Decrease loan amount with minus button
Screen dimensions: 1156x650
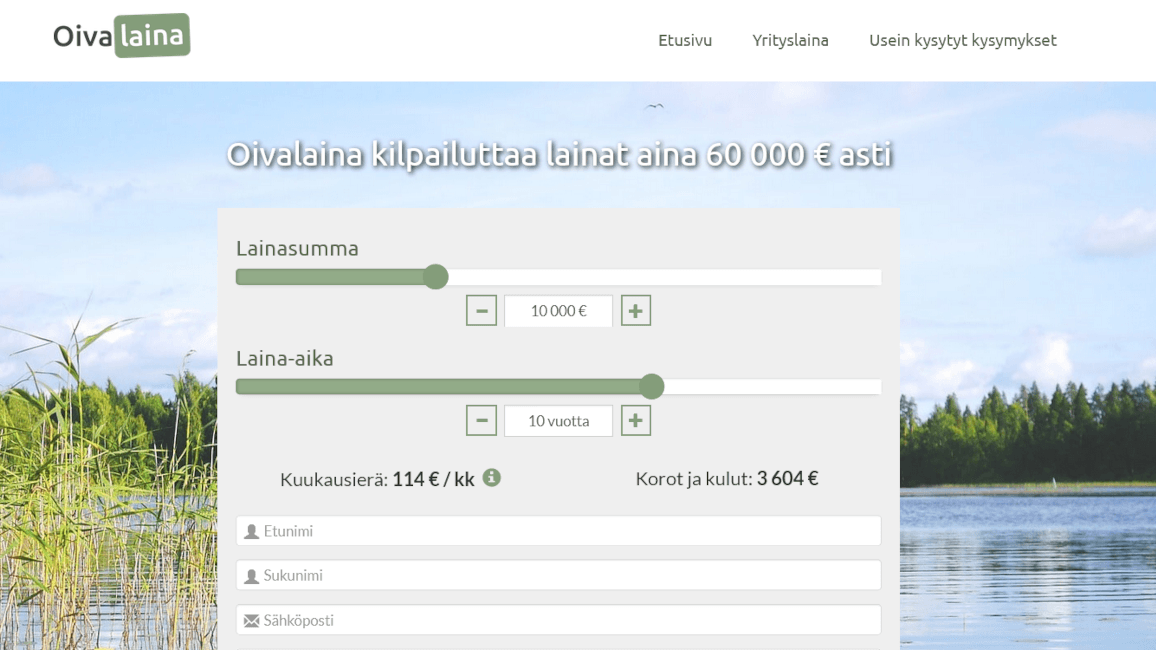(x=481, y=310)
